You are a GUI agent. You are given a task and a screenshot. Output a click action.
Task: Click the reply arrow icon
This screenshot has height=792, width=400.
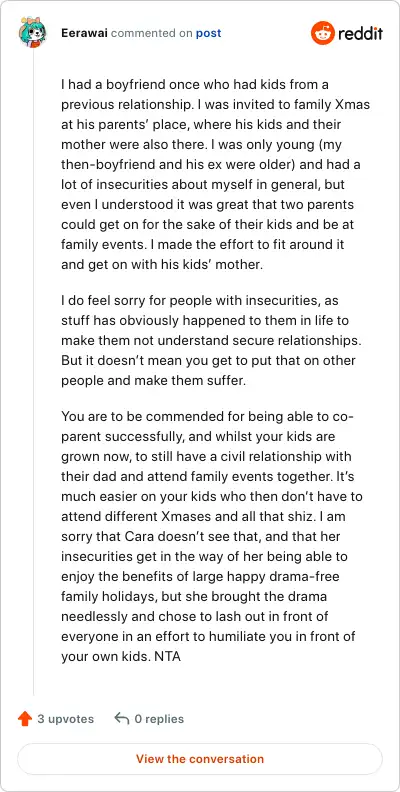click(x=122, y=718)
